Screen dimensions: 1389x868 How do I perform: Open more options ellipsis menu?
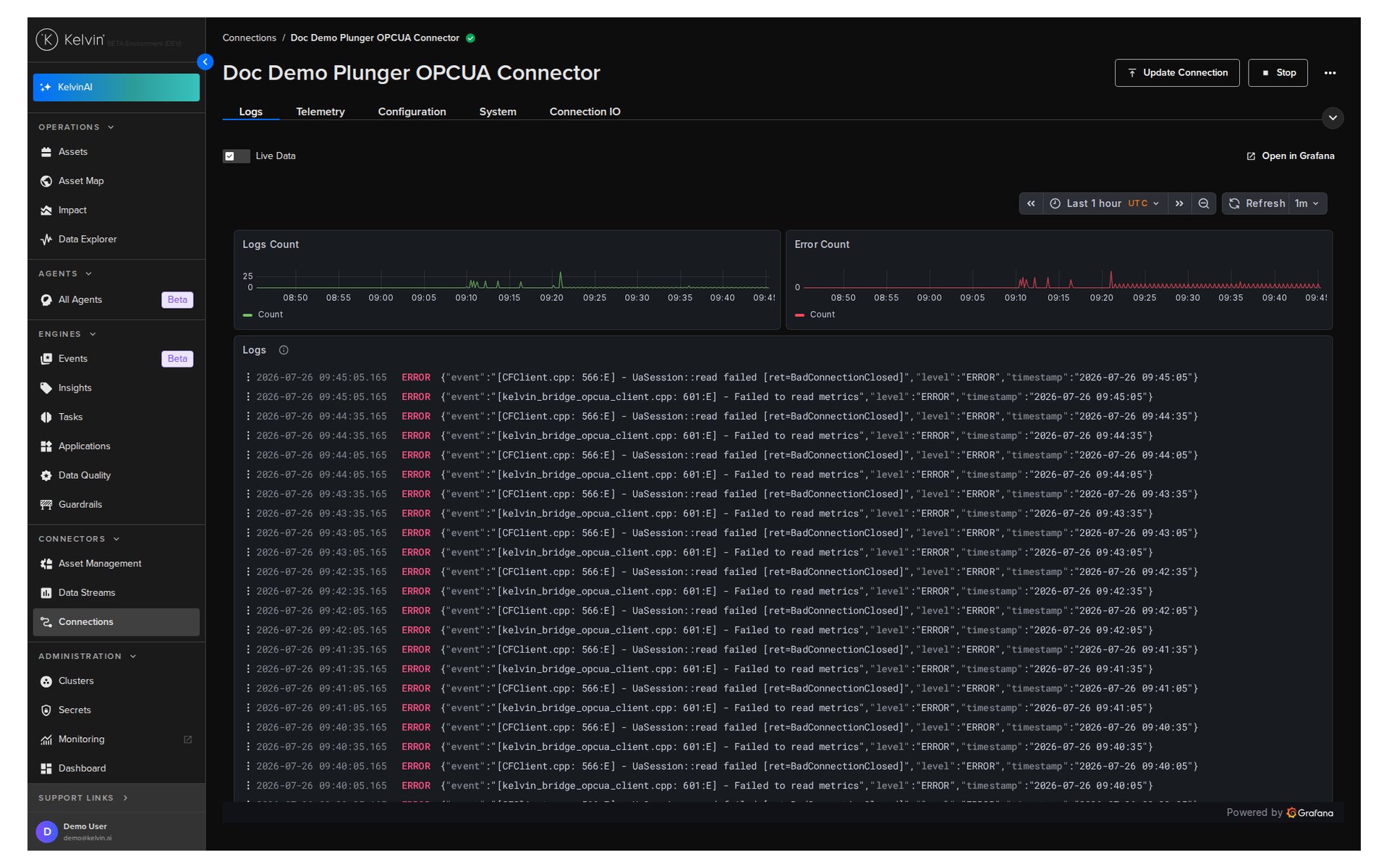1330,73
